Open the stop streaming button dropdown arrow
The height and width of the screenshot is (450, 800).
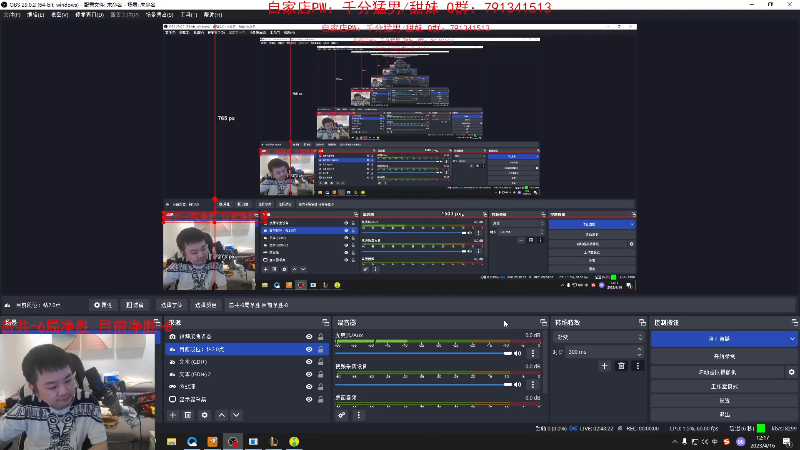[x=792, y=339]
